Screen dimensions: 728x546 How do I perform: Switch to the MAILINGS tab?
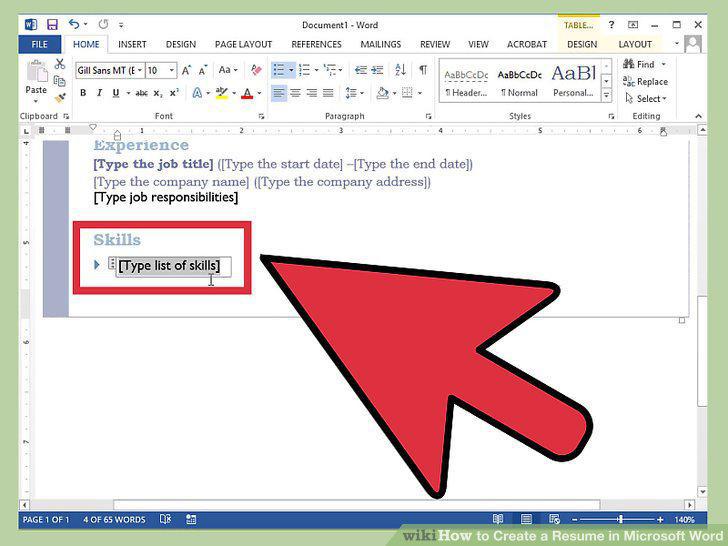pyautogui.click(x=381, y=45)
